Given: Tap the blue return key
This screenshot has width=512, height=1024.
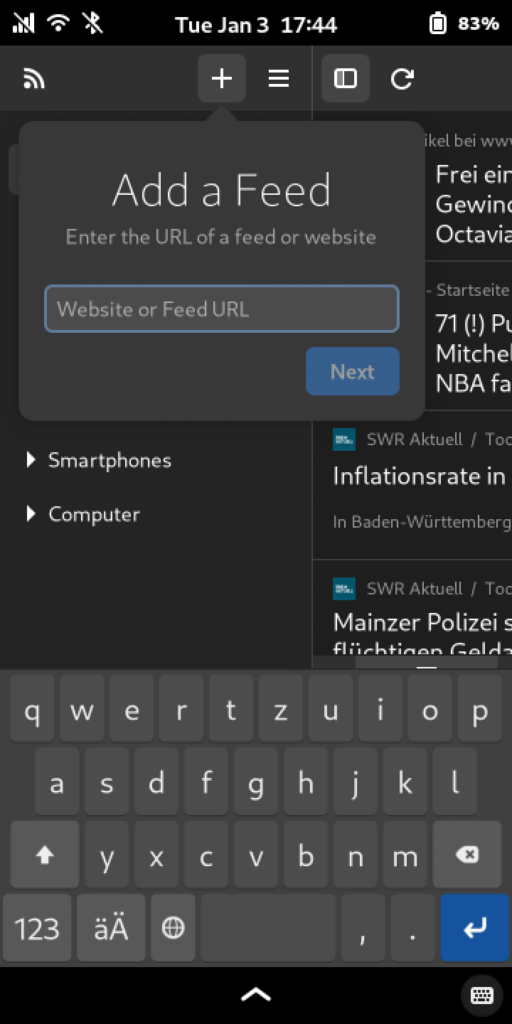Looking at the screenshot, I should pyautogui.click(x=475, y=928).
